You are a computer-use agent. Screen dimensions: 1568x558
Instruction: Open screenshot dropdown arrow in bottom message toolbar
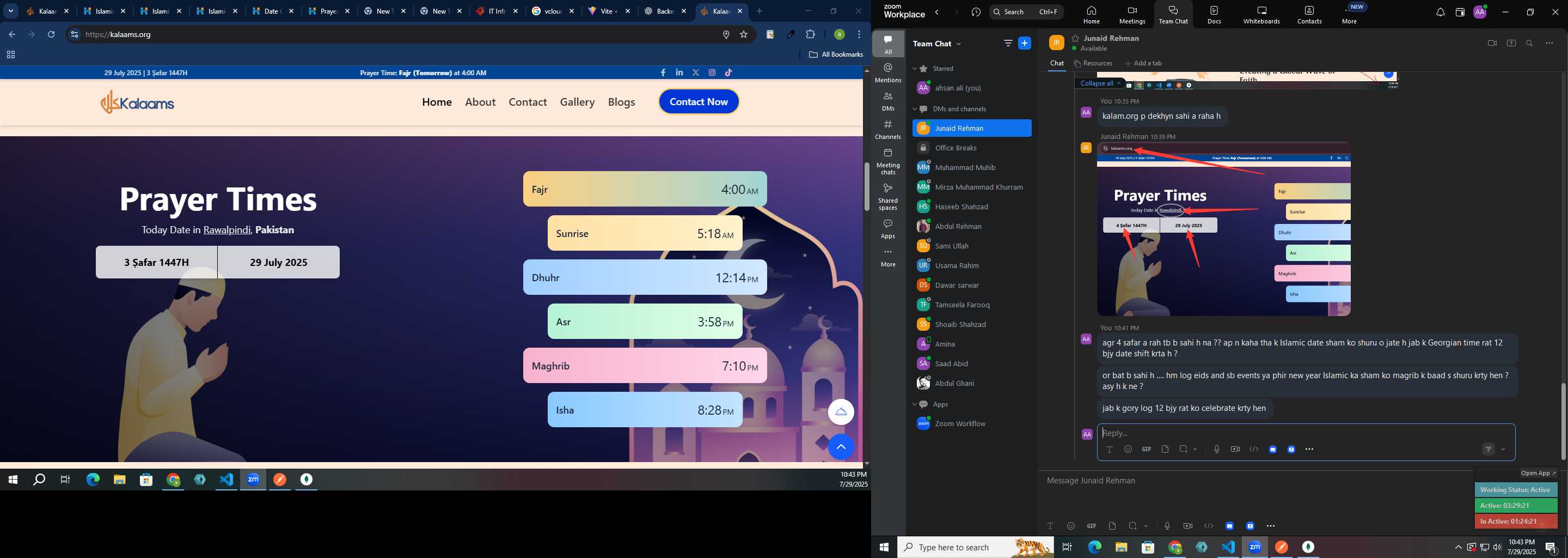(x=1146, y=526)
